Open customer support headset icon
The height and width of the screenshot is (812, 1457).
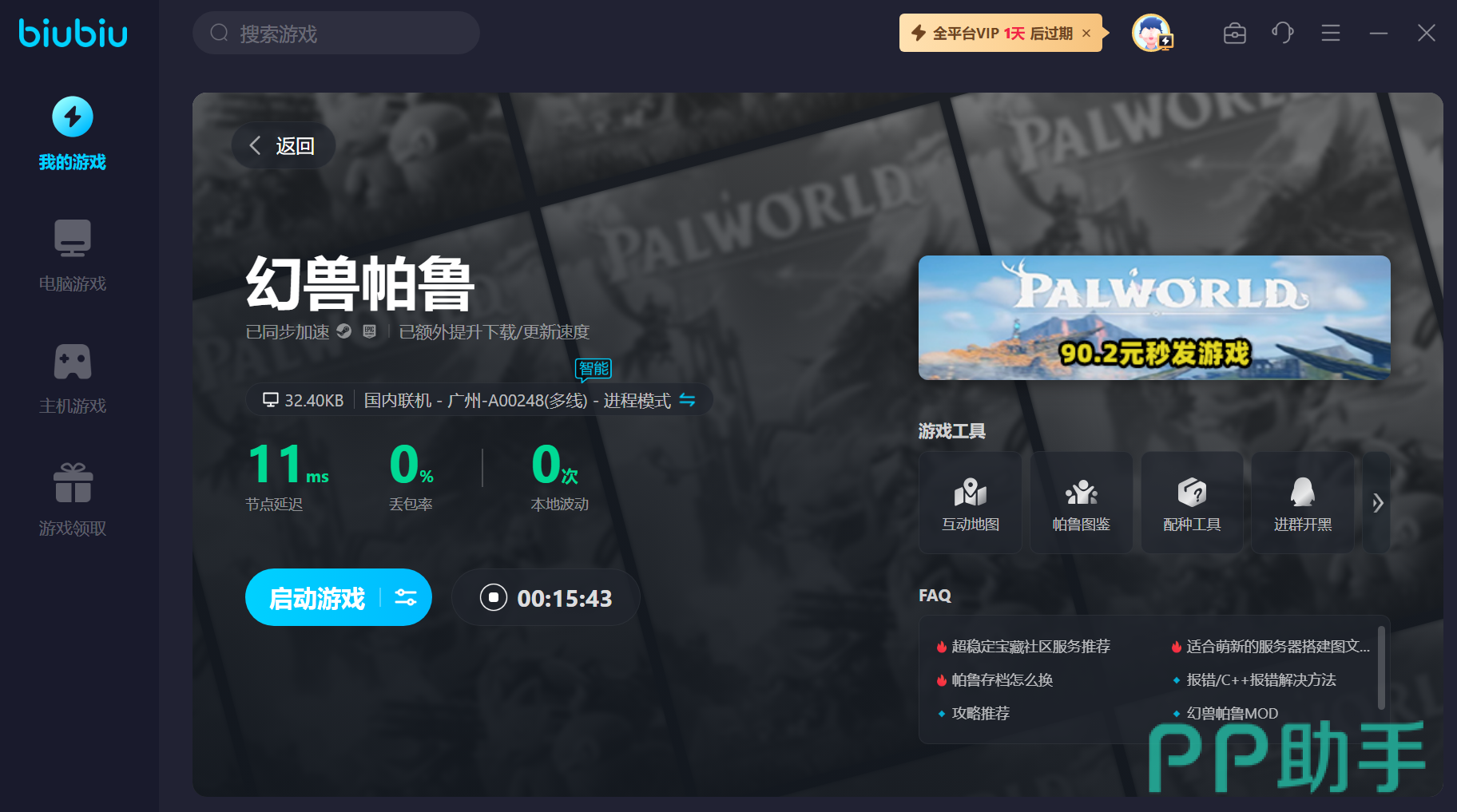point(1282,34)
